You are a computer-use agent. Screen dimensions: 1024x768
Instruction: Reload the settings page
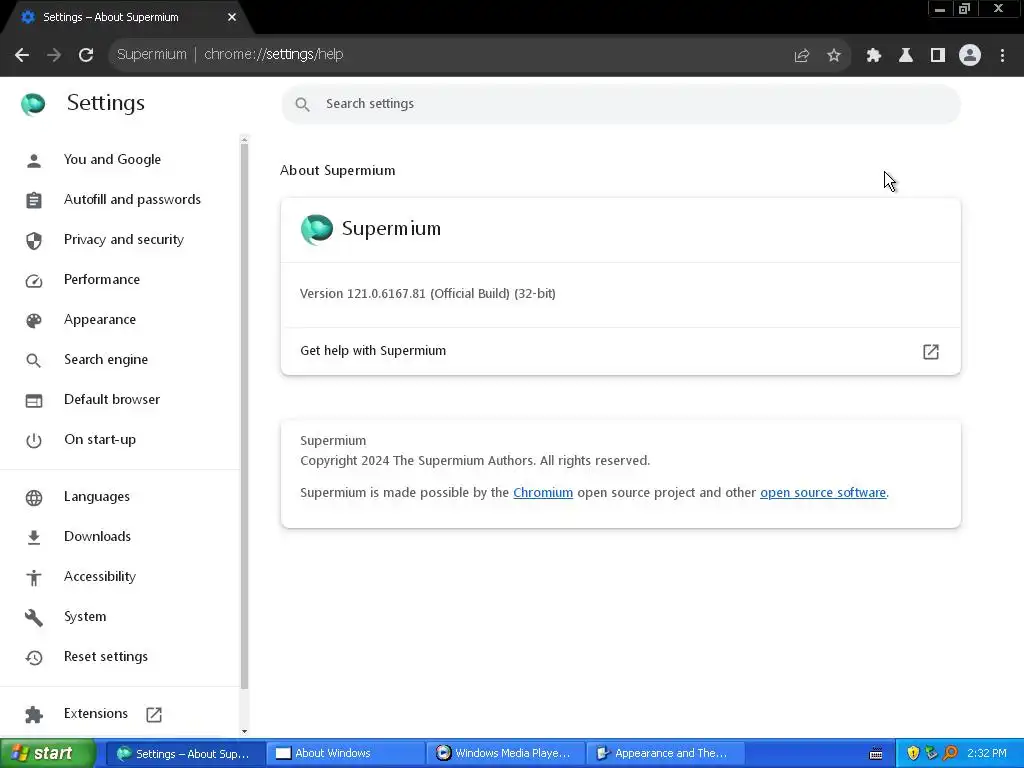point(86,55)
